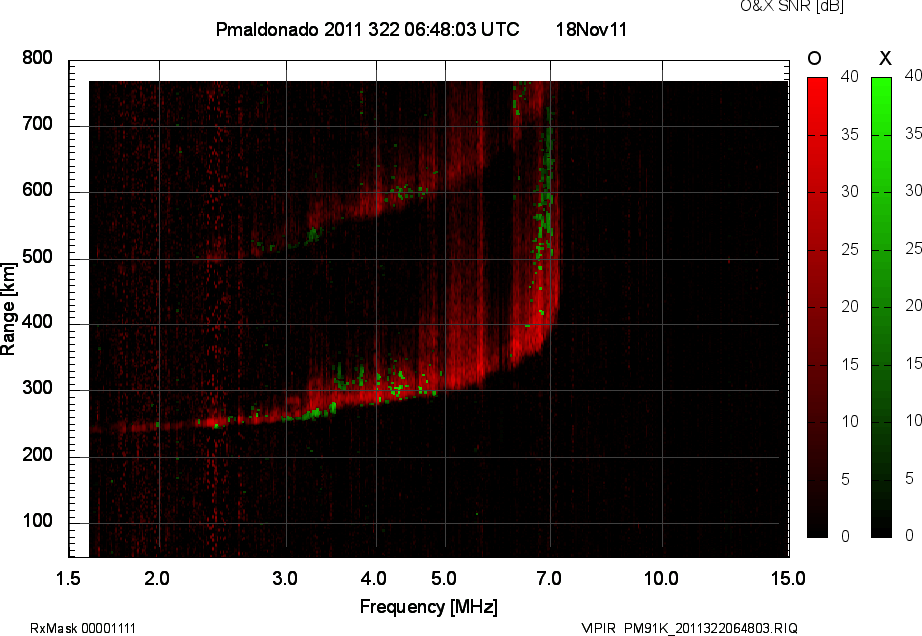
Task: Click the 'Range [km]' axis label
Action: pos(8,309)
